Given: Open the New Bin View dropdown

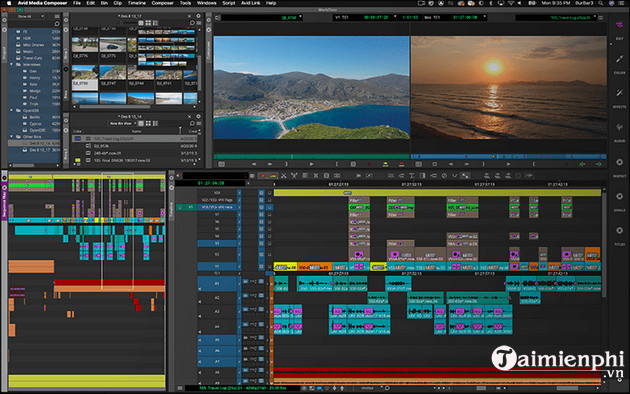Looking at the screenshot, I should click(x=123, y=123).
